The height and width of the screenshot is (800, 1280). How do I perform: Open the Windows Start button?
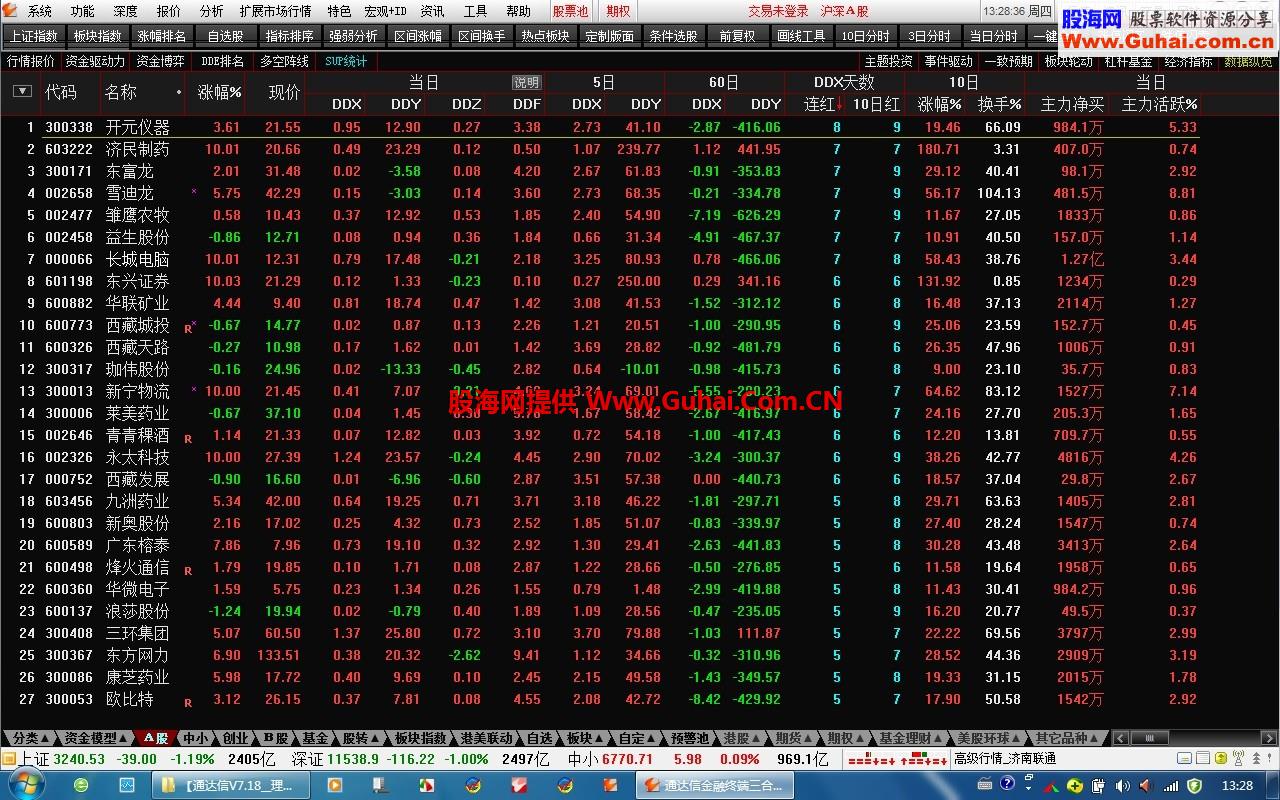[26, 785]
